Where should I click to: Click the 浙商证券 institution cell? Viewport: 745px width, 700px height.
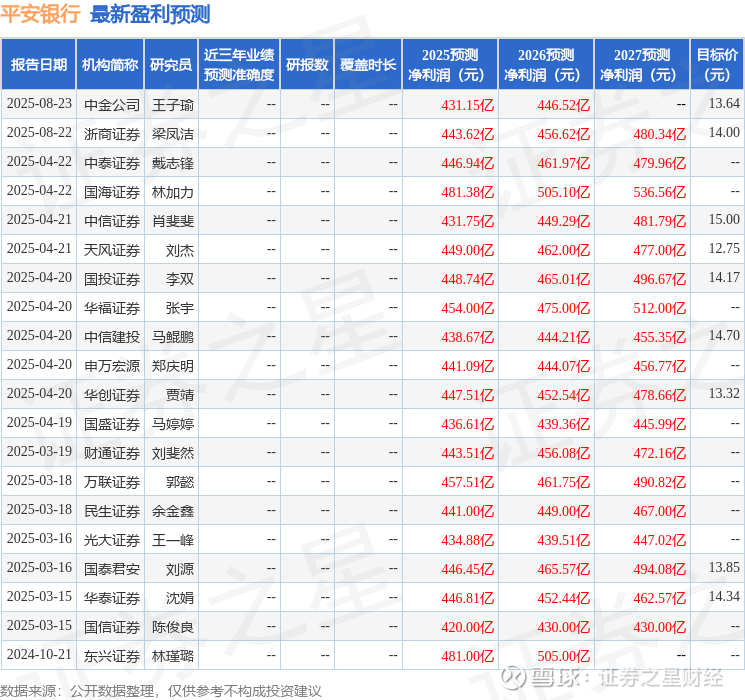tap(112, 134)
